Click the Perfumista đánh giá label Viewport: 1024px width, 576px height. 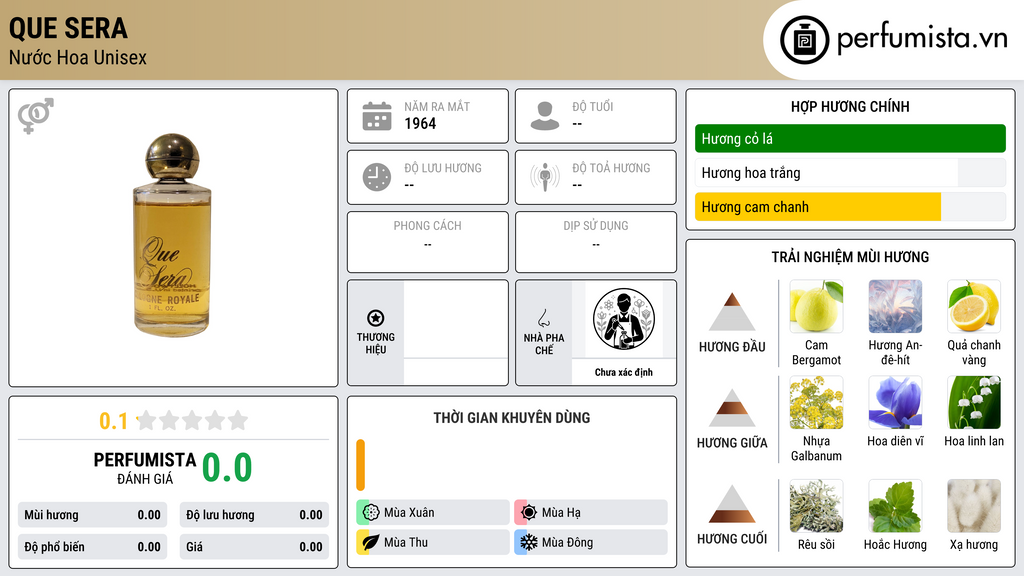tap(144, 468)
